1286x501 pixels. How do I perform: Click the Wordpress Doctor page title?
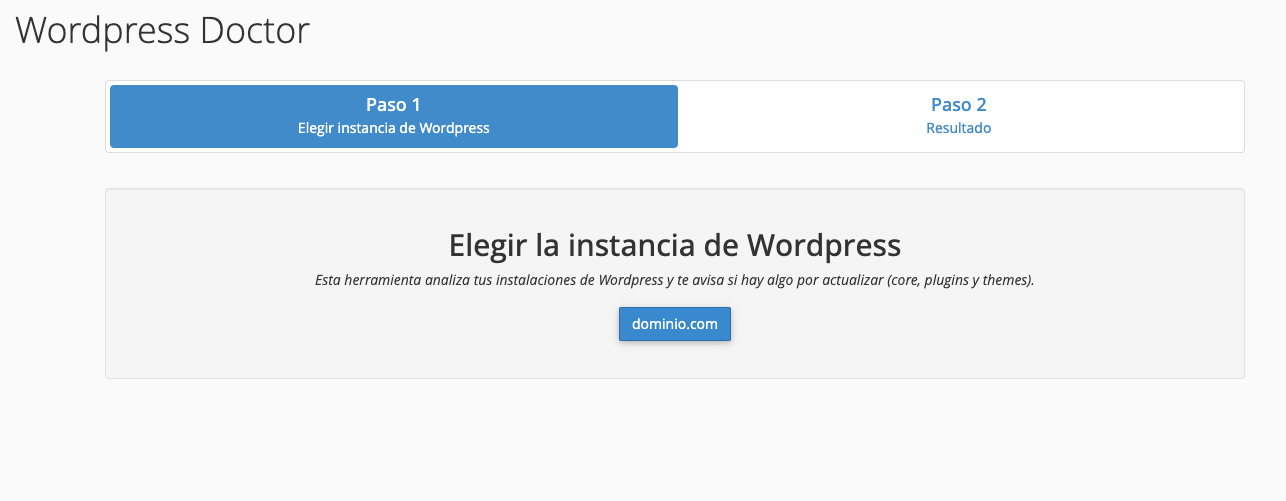[x=163, y=30]
